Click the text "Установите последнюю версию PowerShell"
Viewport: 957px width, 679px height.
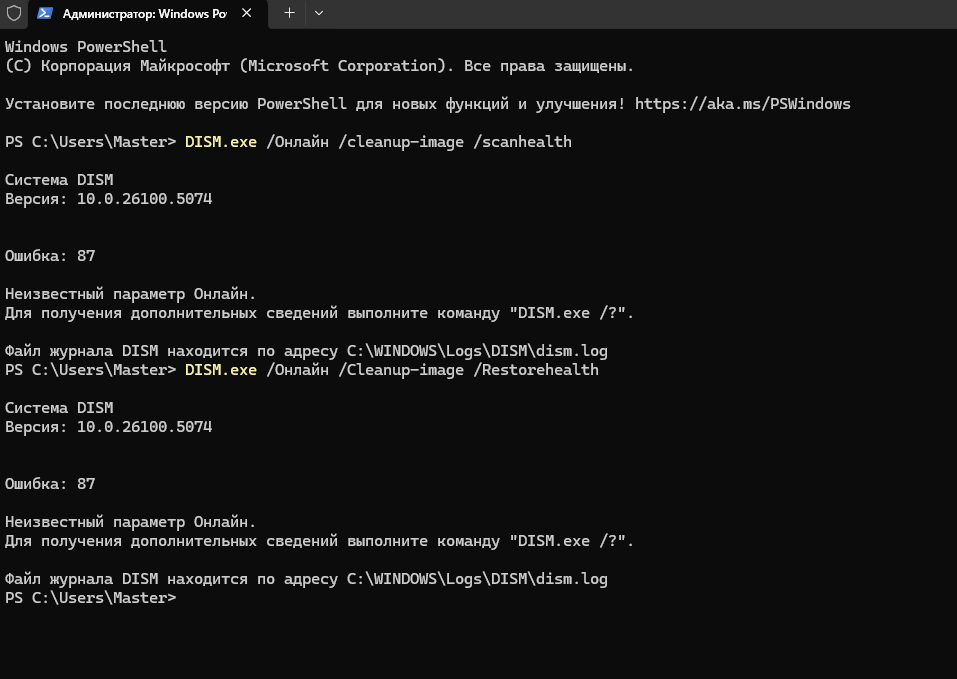(176, 104)
